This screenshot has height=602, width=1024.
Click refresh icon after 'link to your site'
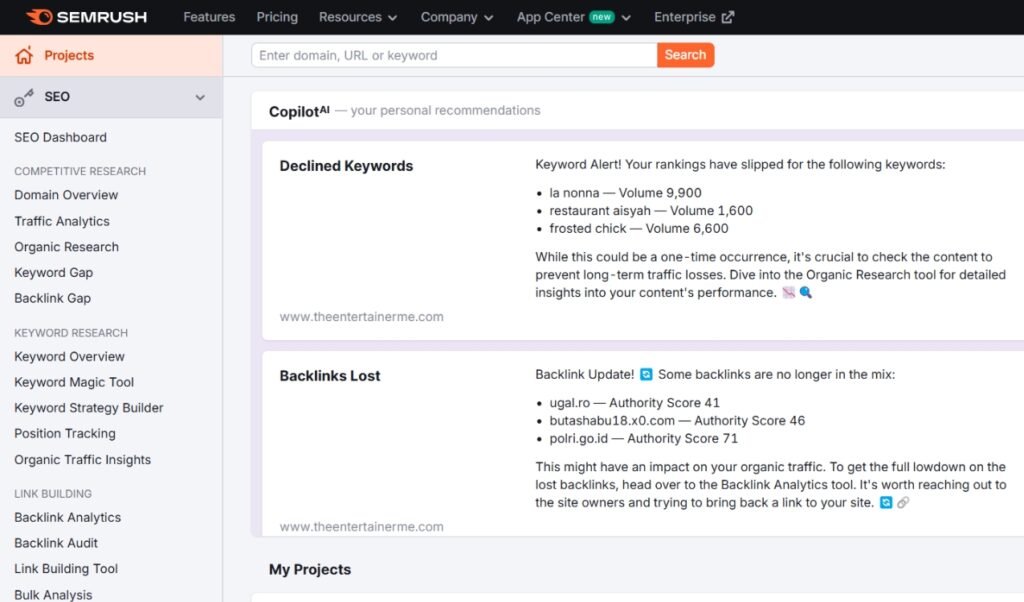point(886,503)
